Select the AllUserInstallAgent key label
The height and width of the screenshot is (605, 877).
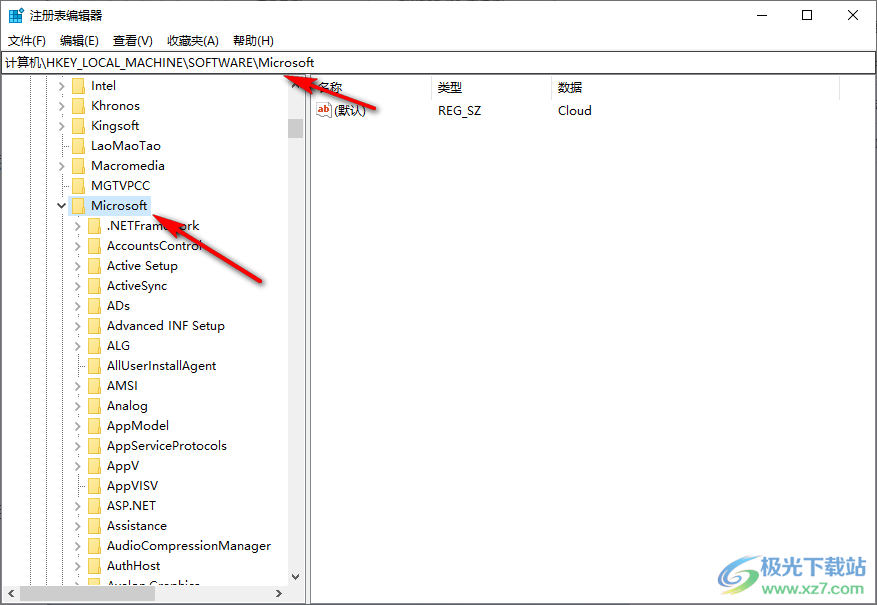pyautogui.click(x=161, y=366)
